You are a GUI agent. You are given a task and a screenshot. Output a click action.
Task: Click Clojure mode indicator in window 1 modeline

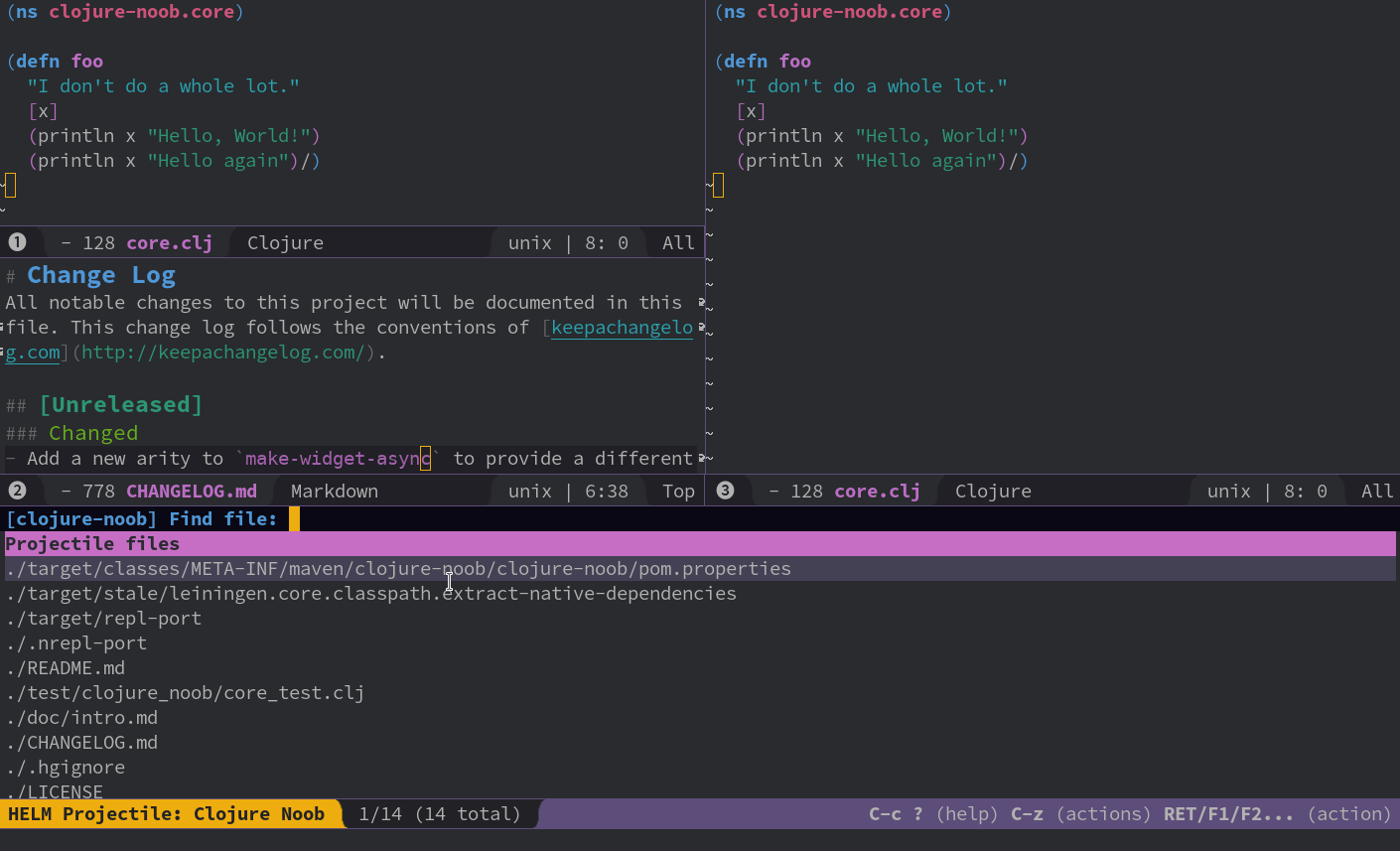(285, 243)
